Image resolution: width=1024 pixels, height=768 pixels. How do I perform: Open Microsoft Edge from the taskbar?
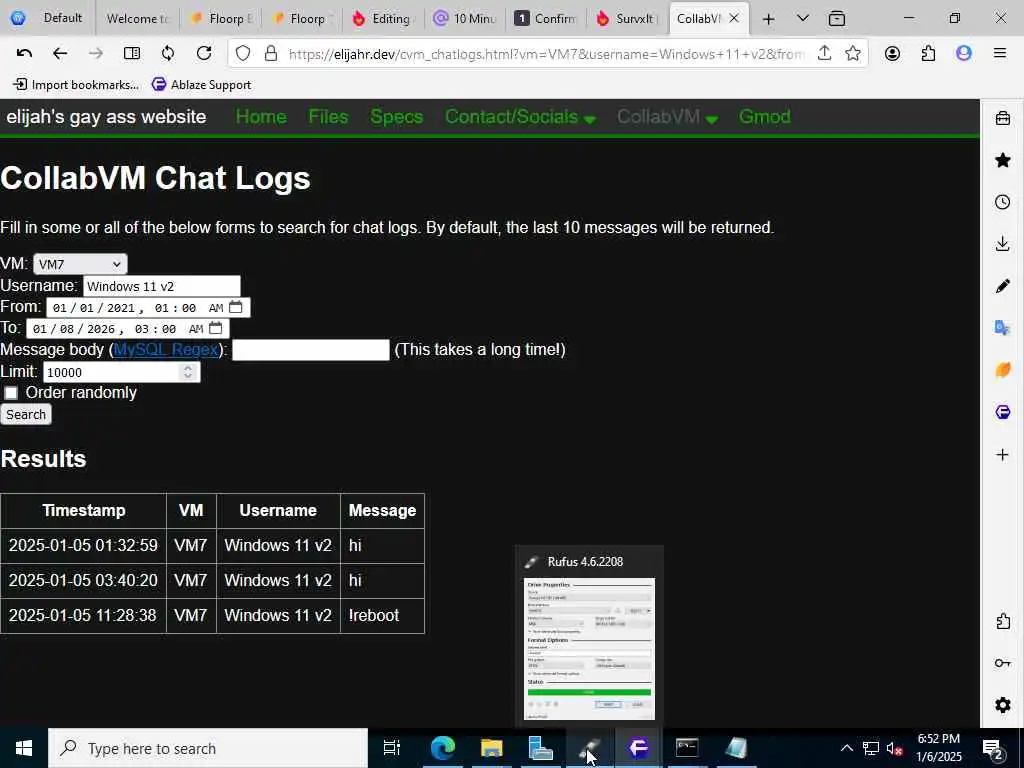pos(442,748)
